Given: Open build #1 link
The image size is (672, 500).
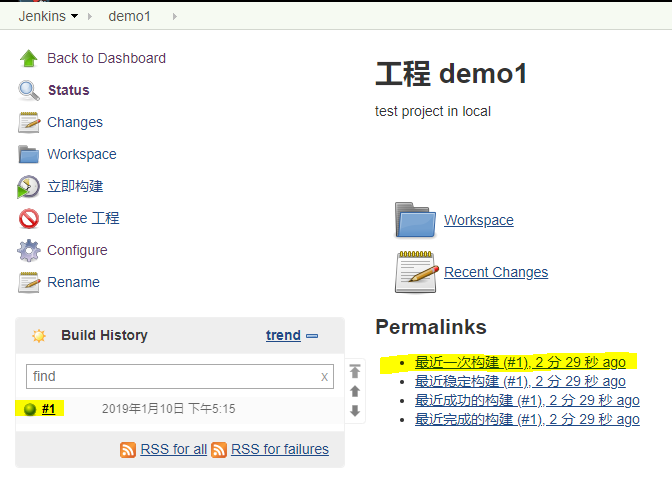Looking at the screenshot, I should pyautogui.click(x=48, y=409).
